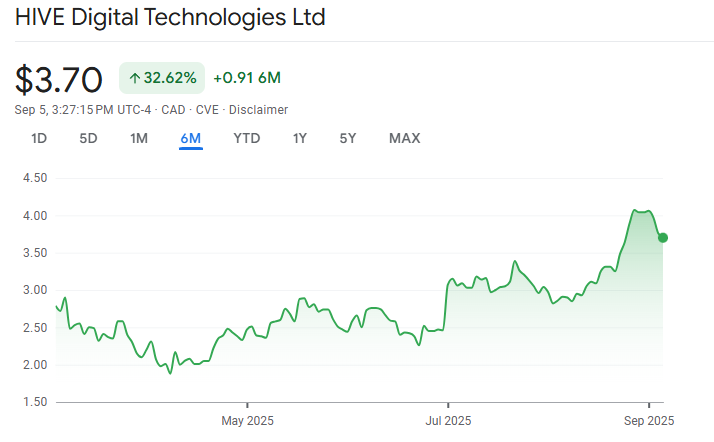The height and width of the screenshot is (442, 714).
Task: Click the +0.91 6M change text
Action: click(247, 78)
